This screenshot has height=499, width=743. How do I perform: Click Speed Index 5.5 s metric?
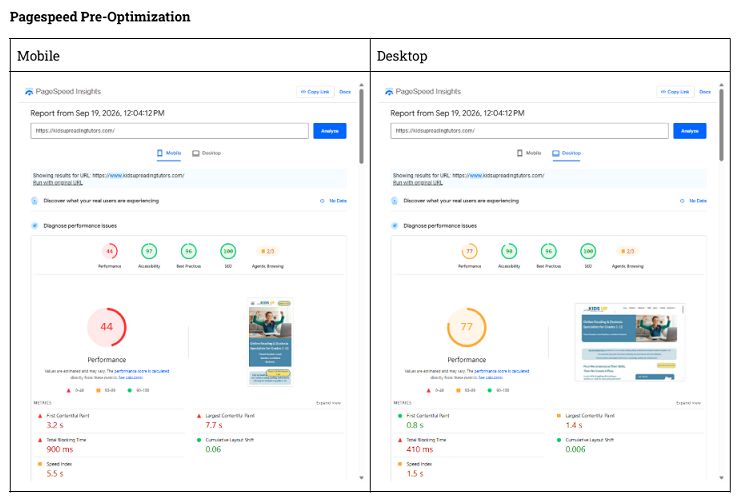click(x=111, y=469)
